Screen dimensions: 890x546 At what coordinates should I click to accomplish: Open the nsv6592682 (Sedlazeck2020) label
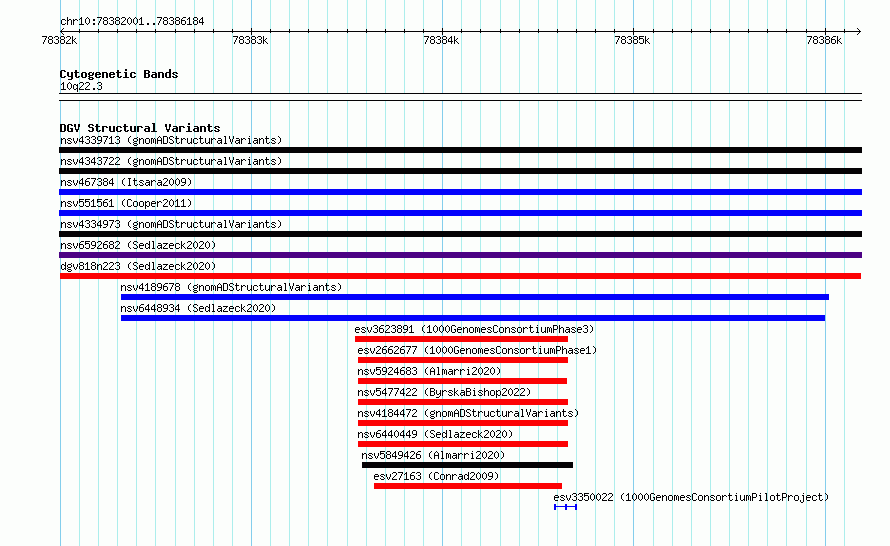click(x=138, y=245)
